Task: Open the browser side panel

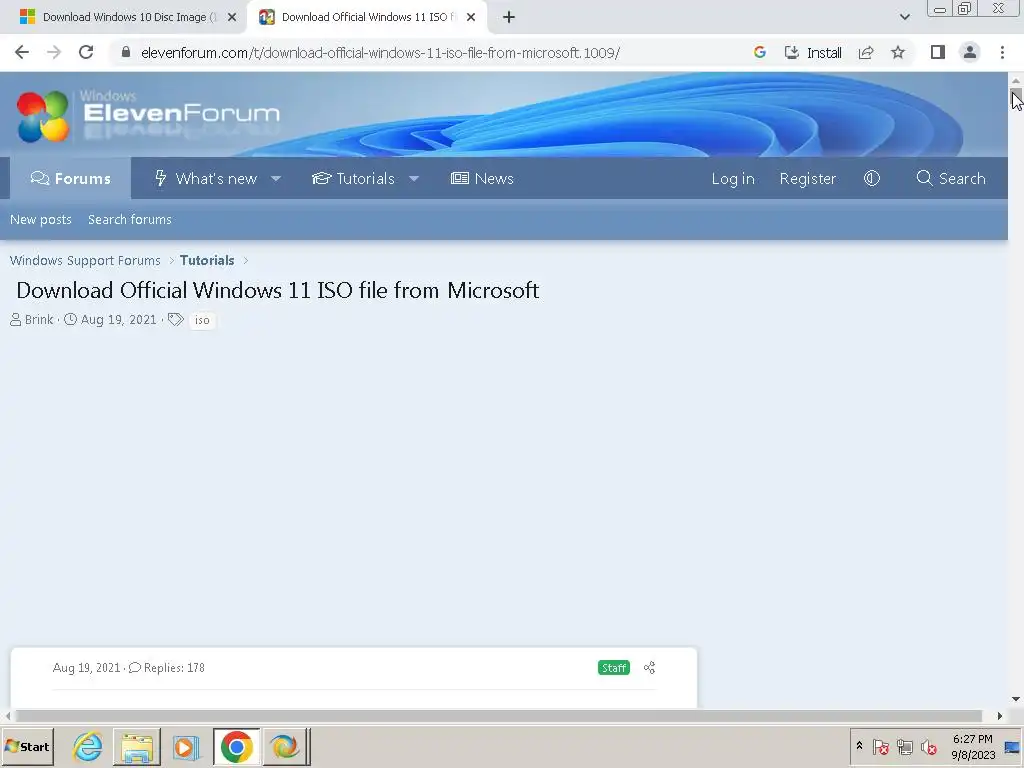Action: 938,52
